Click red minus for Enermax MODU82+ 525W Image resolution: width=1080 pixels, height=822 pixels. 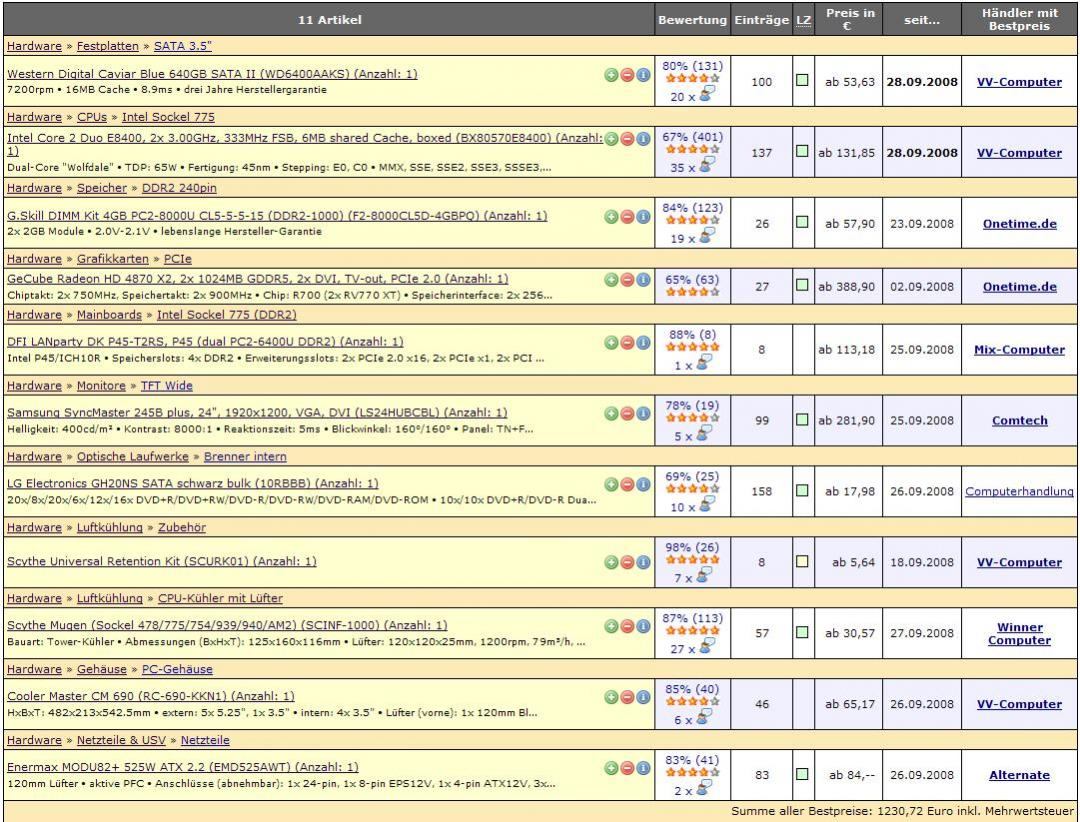pyautogui.click(x=627, y=768)
